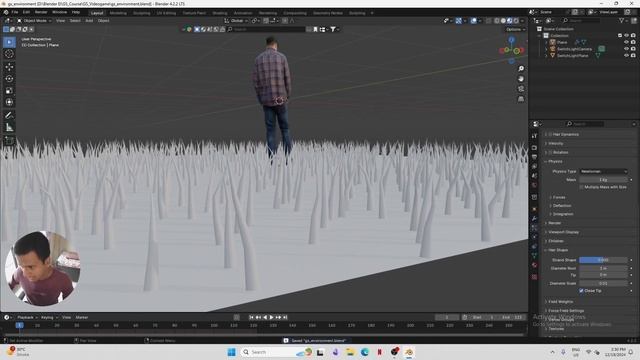
Task: Jump to timeline start button
Action: pos(251,317)
